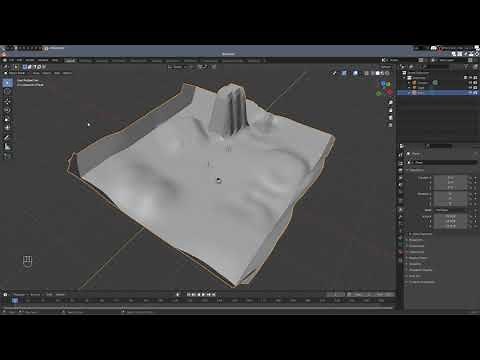This screenshot has height=360, width=480.
Task: Play the animation forward
Action: pyautogui.click(x=203, y=294)
